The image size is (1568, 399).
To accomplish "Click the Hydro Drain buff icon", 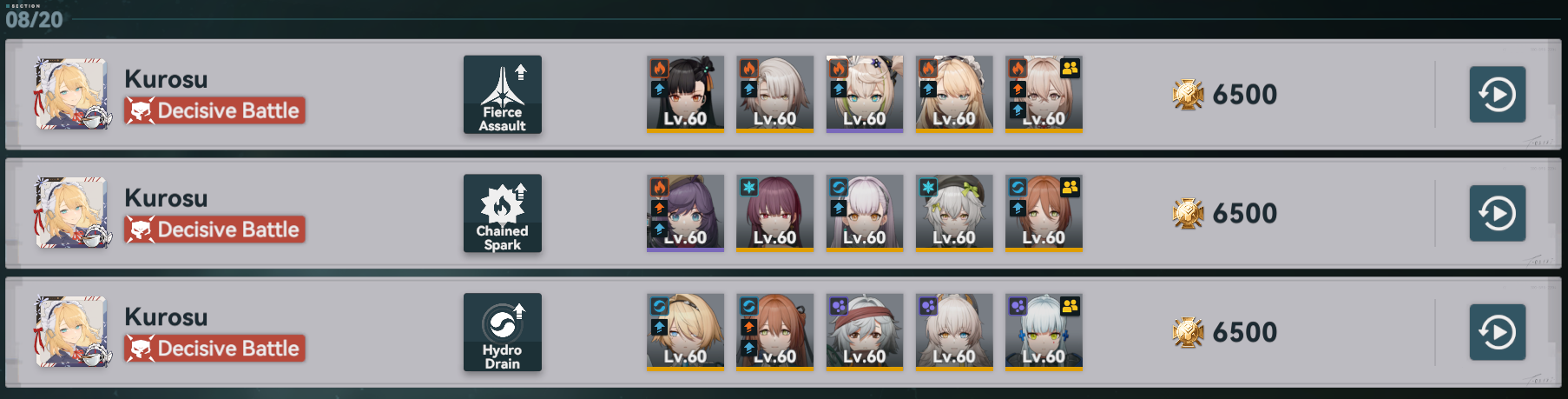I will 503,333.
